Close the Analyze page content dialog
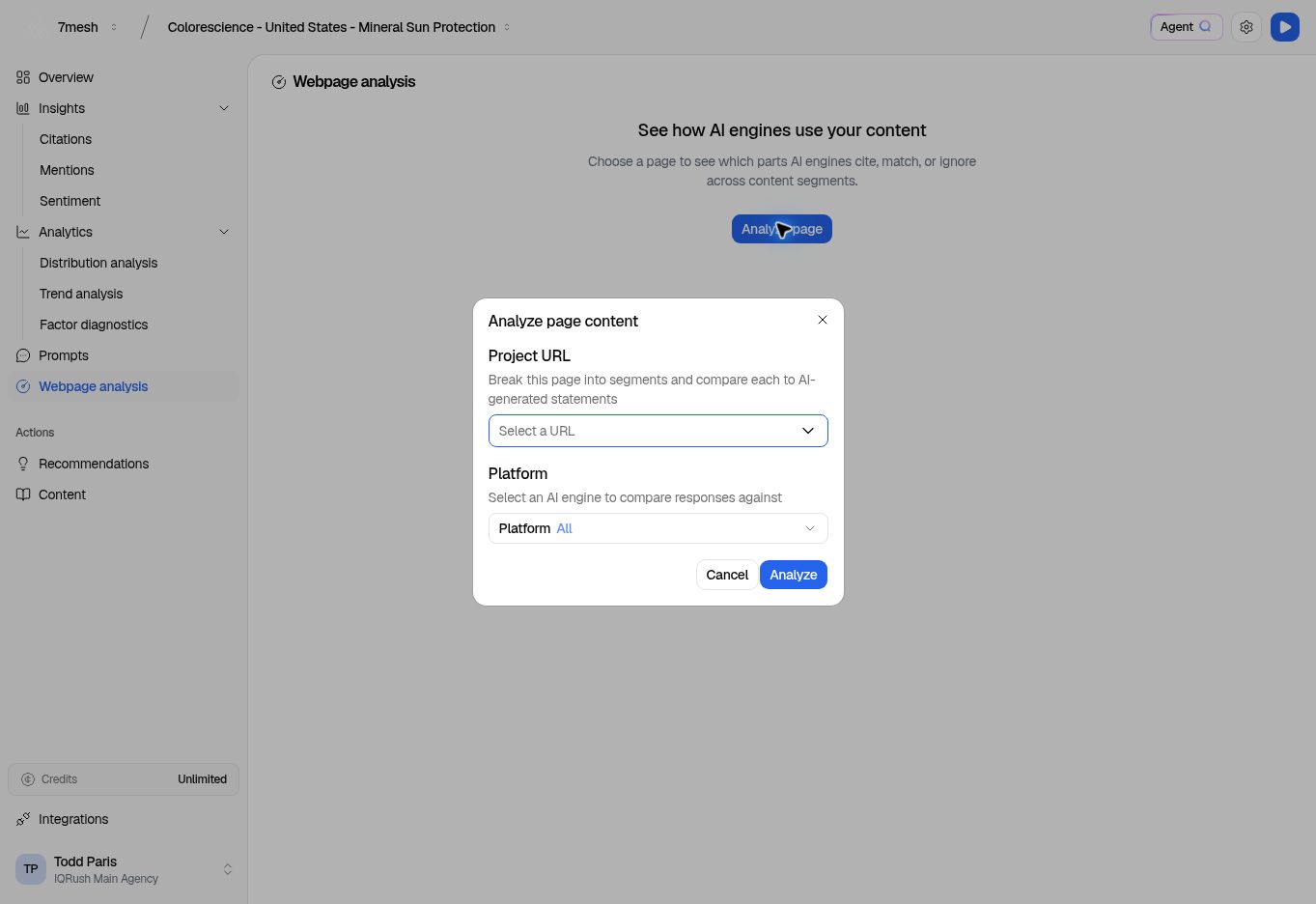Image resolution: width=1316 pixels, height=904 pixels. point(823,320)
